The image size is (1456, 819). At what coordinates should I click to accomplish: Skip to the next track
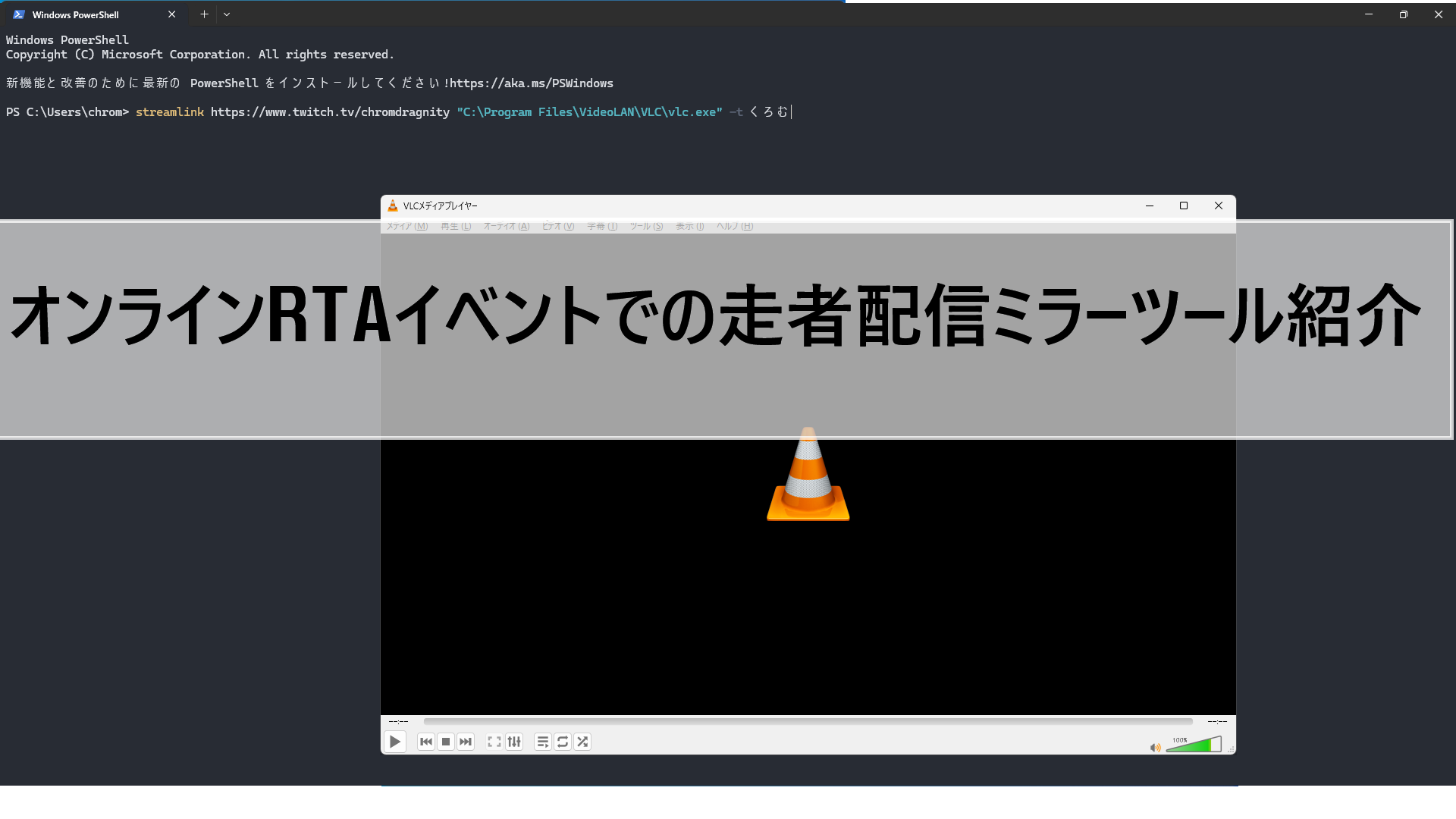coord(466,742)
